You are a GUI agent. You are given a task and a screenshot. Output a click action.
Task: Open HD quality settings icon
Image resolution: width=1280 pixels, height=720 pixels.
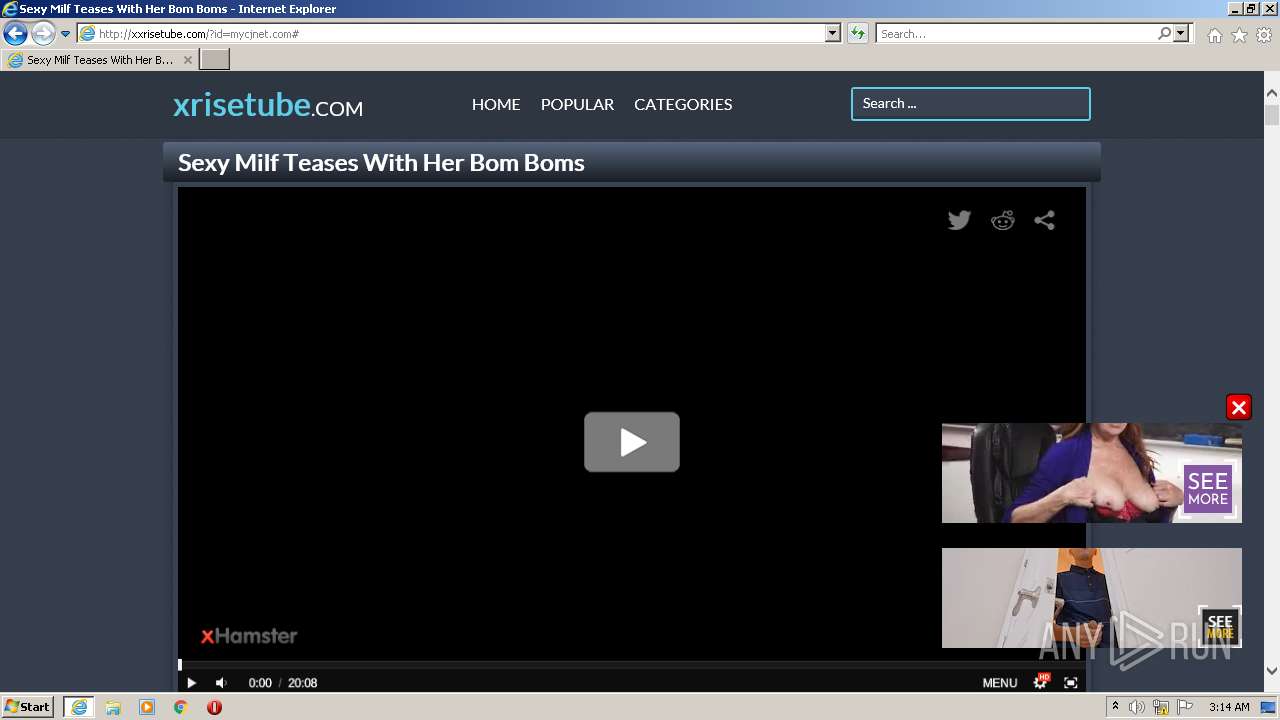click(1041, 682)
